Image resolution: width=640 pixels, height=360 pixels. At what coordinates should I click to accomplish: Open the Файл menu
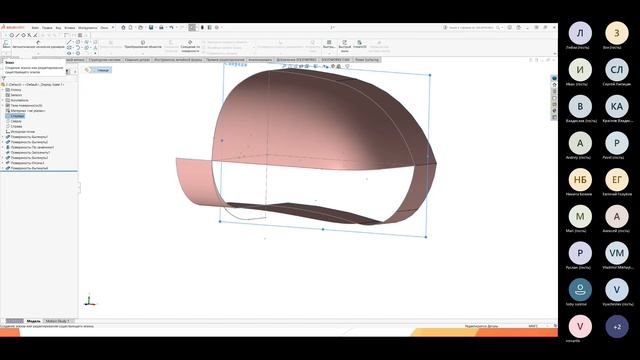(x=35, y=28)
